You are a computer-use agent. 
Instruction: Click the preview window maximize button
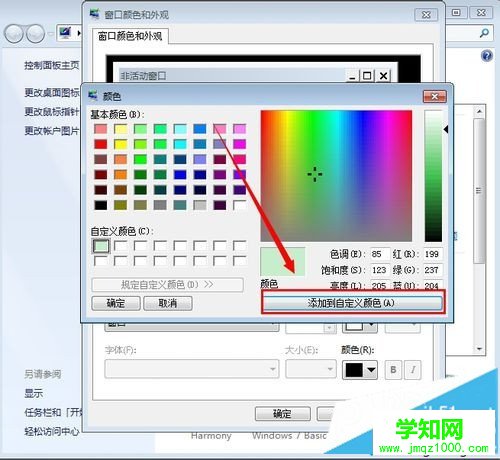pos(367,76)
